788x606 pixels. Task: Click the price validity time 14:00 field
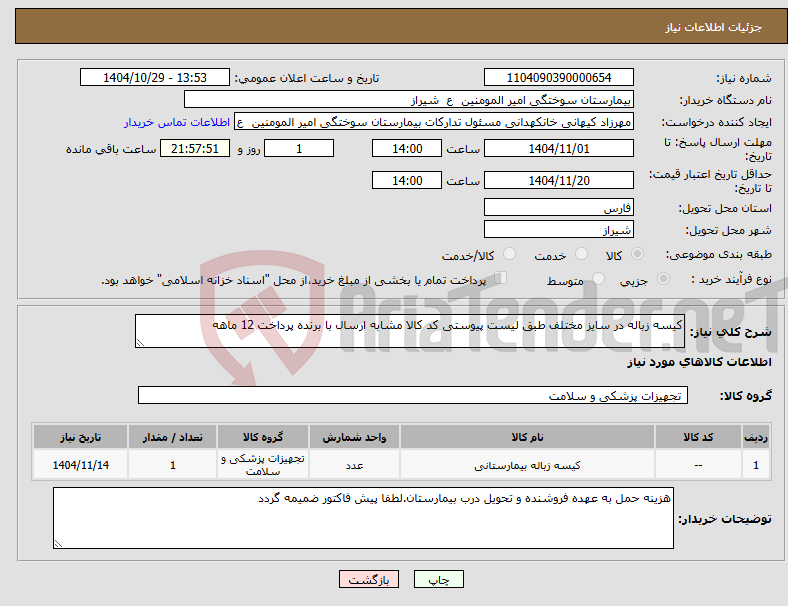(x=407, y=180)
